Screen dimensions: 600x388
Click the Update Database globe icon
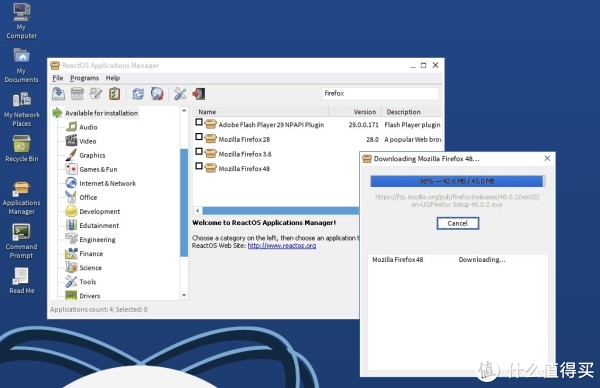[157, 93]
